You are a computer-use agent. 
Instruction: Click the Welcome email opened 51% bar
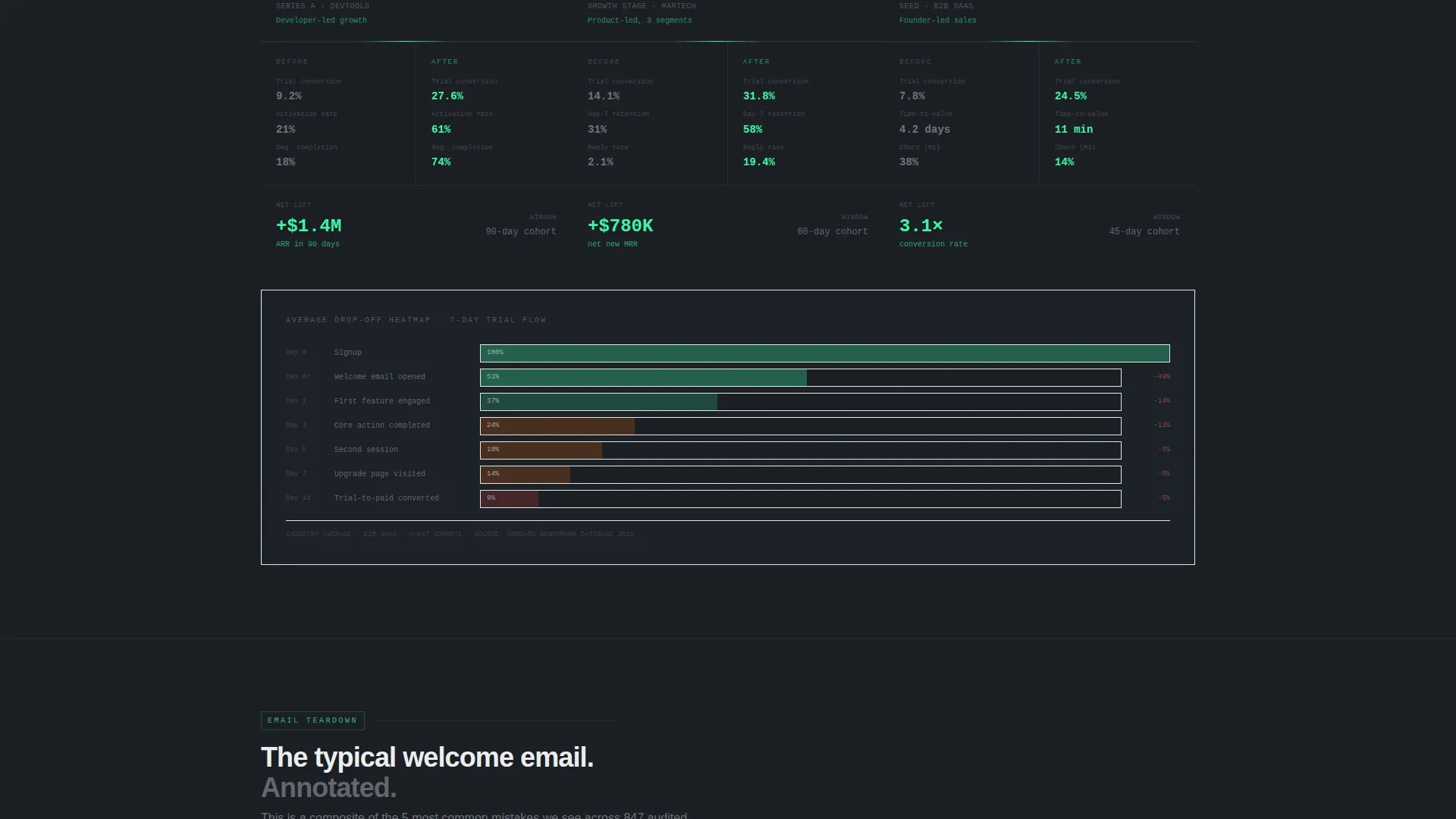coord(800,378)
